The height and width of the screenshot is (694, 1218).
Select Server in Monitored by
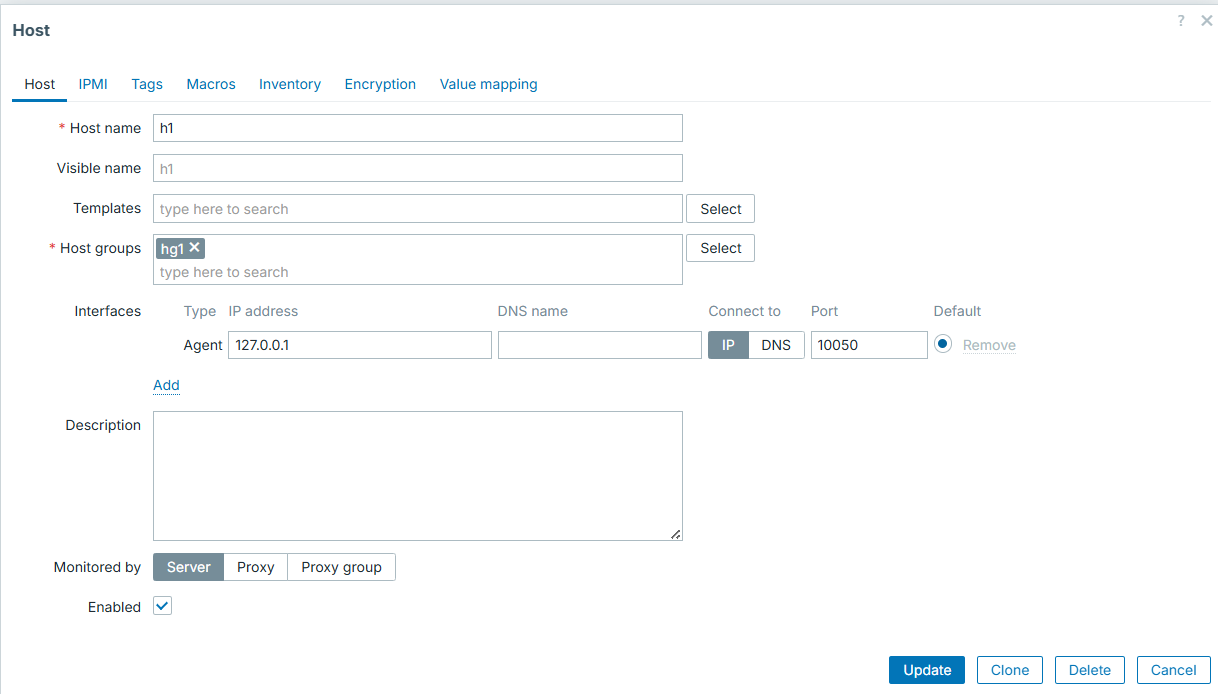(x=188, y=567)
